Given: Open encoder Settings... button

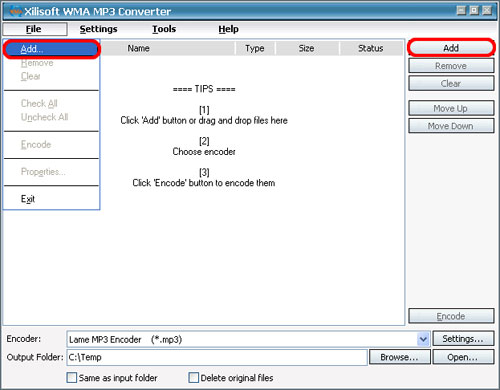Looking at the screenshot, I should [463, 339].
